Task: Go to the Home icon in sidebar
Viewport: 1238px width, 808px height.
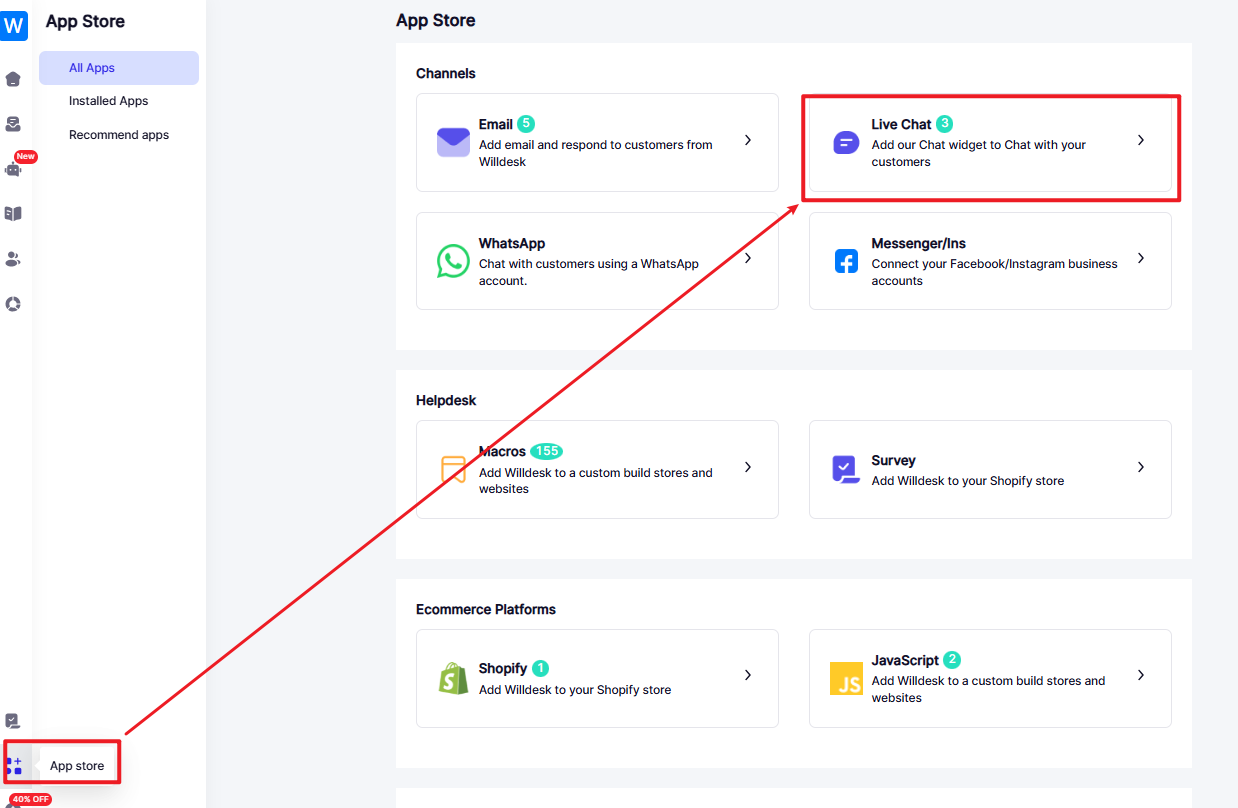Action: (x=13, y=79)
